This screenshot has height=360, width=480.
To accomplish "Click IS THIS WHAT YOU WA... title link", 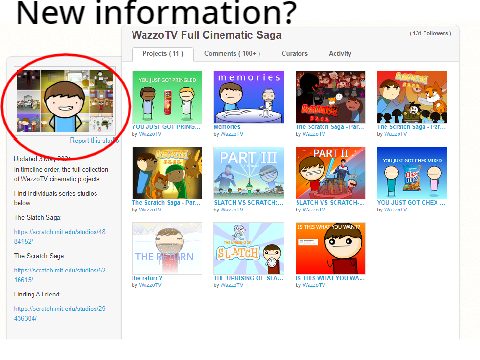I will tap(330, 278).
